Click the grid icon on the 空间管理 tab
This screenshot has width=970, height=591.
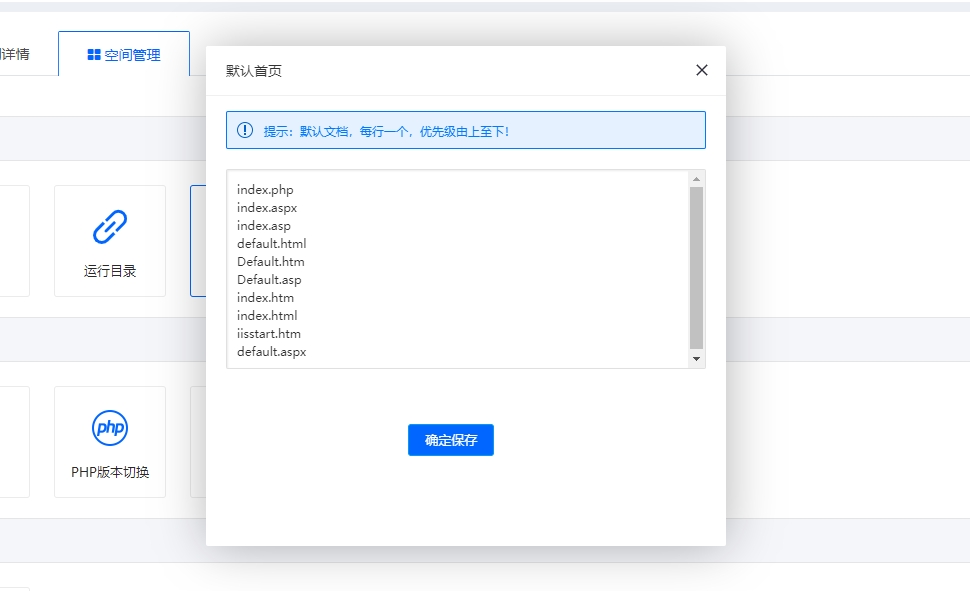coord(93,55)
